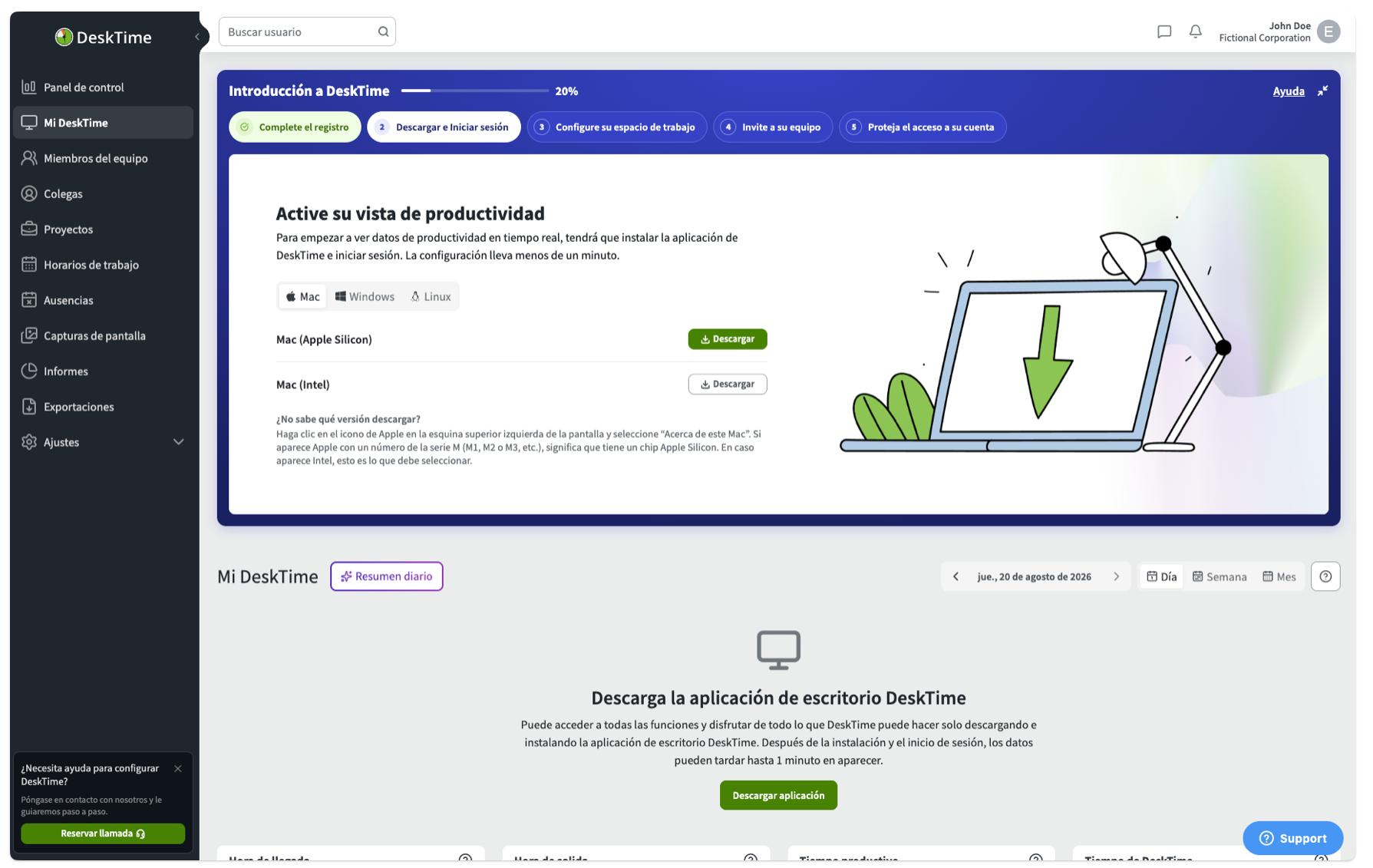
Task: Click Descargar aplicación button
Action: [778, 795]
